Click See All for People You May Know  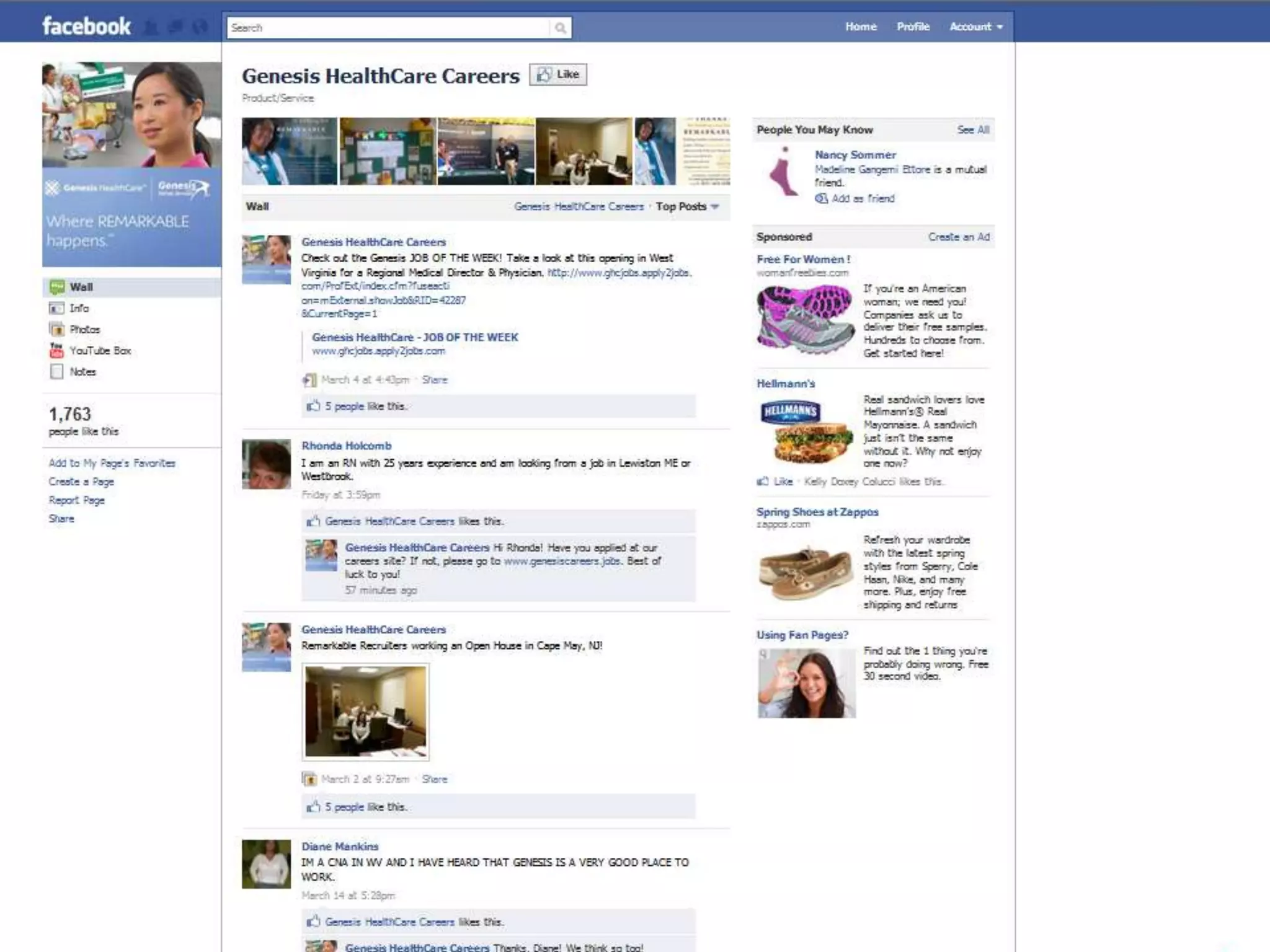click(972, 130)
